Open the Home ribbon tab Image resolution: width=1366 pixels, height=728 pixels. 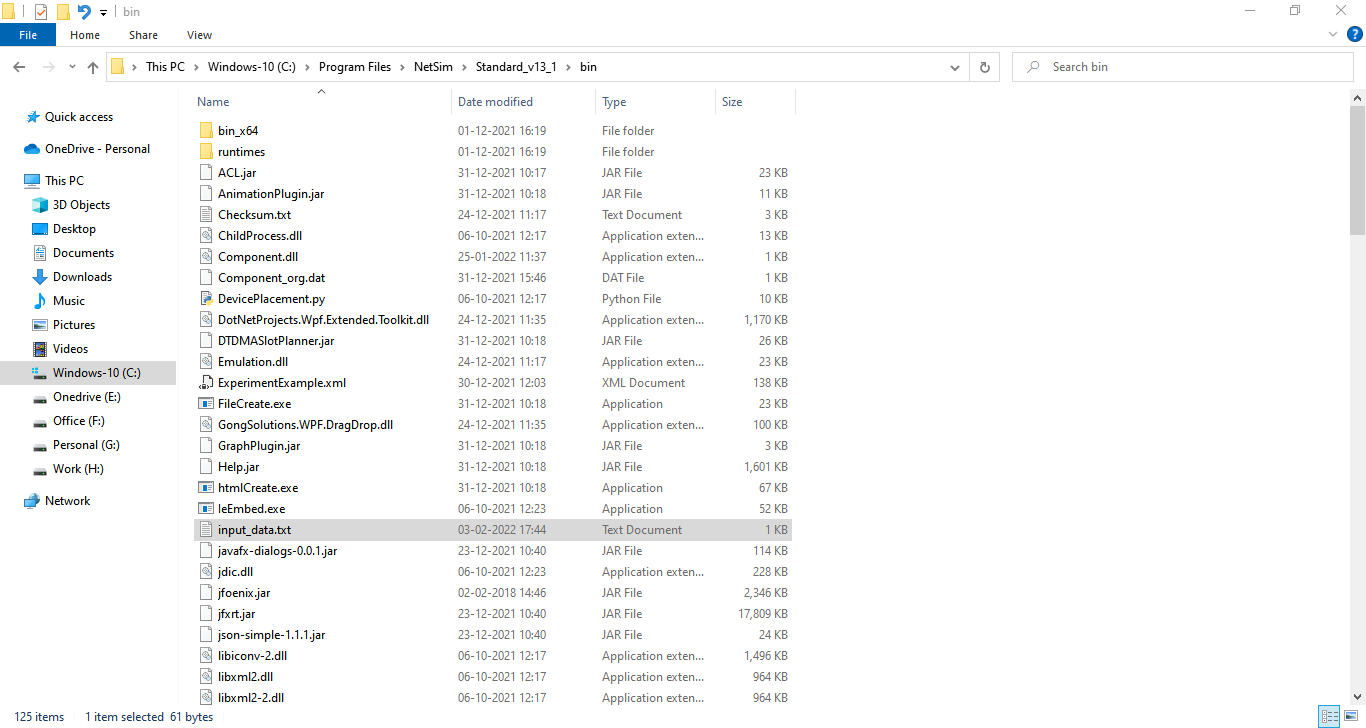pos(85,35)
